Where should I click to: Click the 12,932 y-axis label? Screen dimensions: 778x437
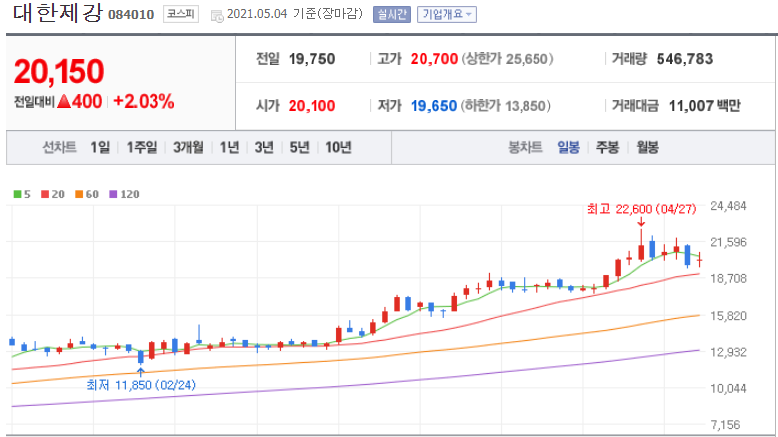pyautogui.click(x=728, y=352)
